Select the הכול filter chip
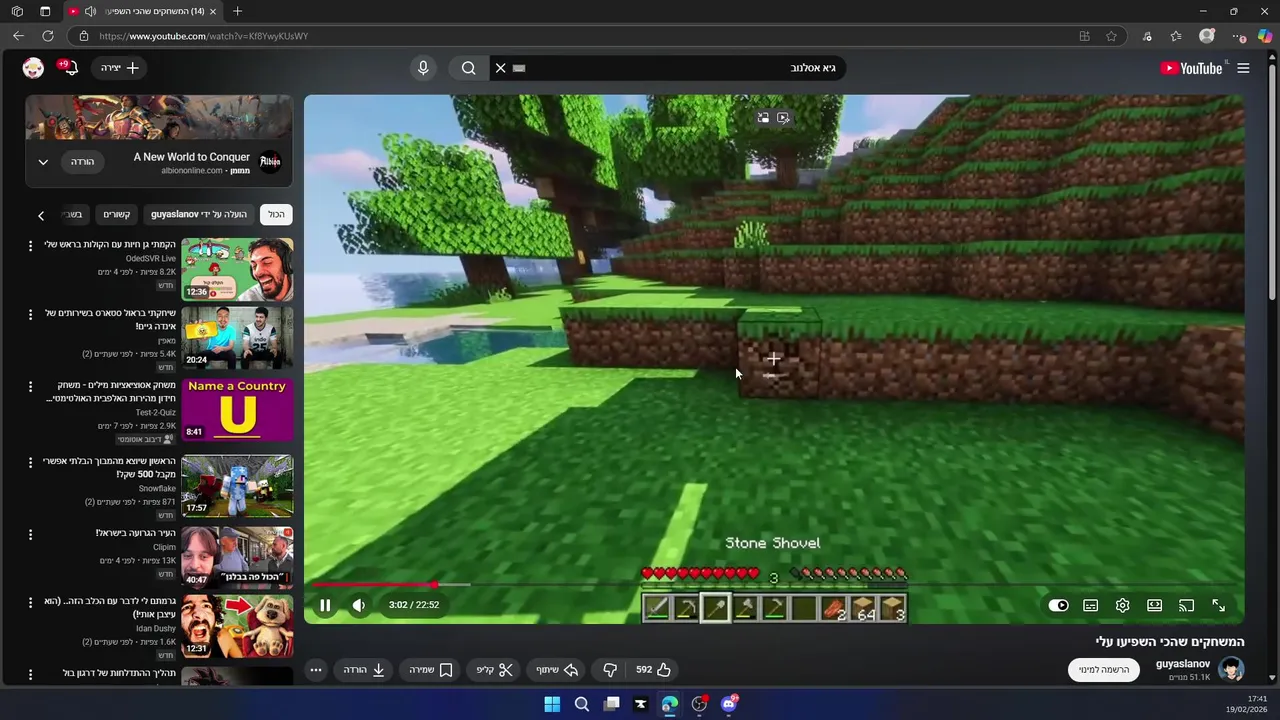 (x=276, y=214)
